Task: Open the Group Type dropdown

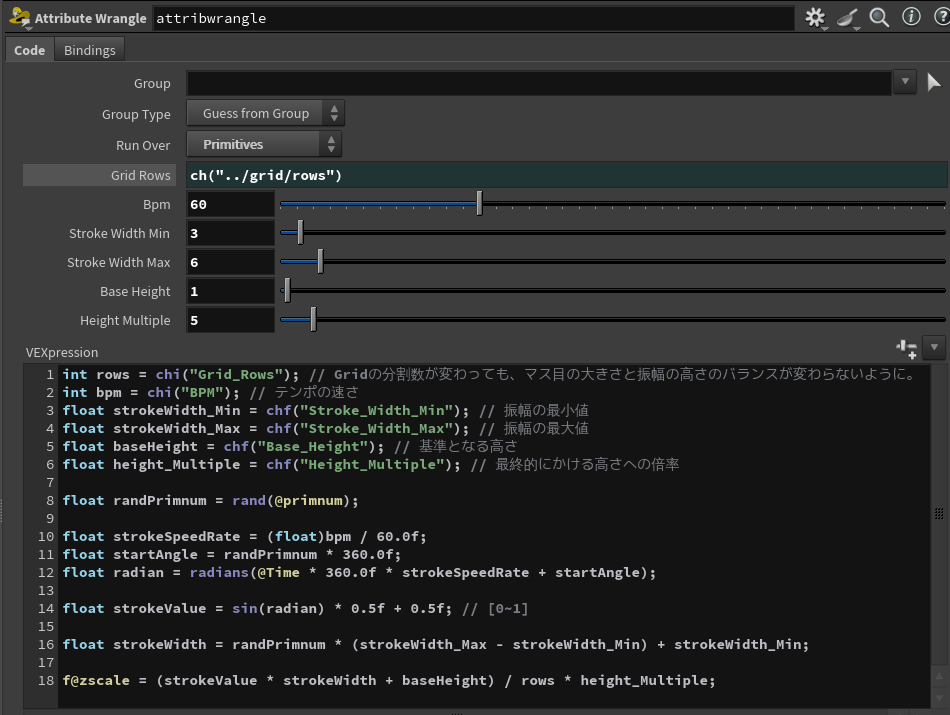Action: coord(265,114)
